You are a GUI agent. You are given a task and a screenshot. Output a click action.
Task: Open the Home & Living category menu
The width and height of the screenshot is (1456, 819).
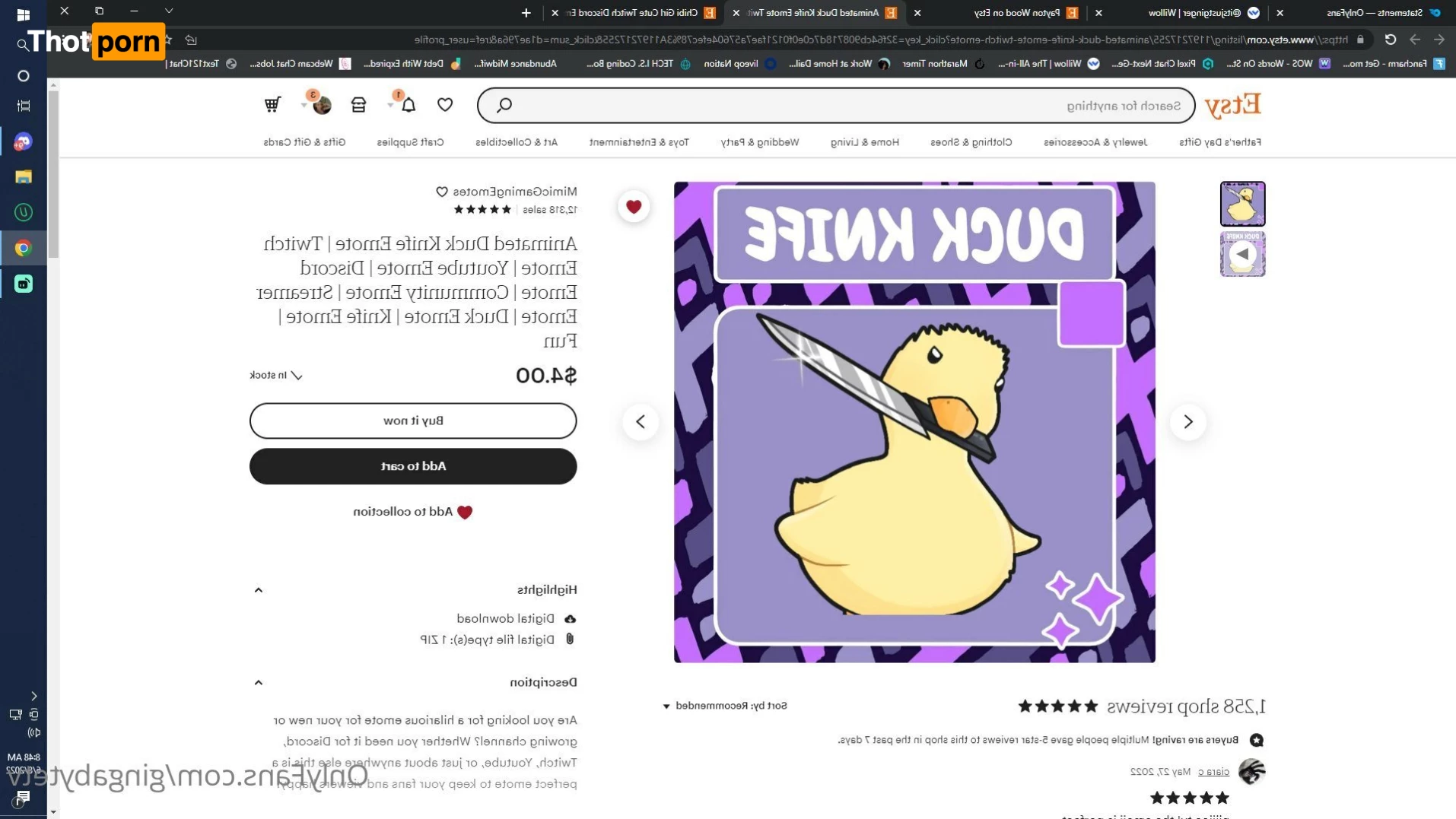click(x=864, y=142)
